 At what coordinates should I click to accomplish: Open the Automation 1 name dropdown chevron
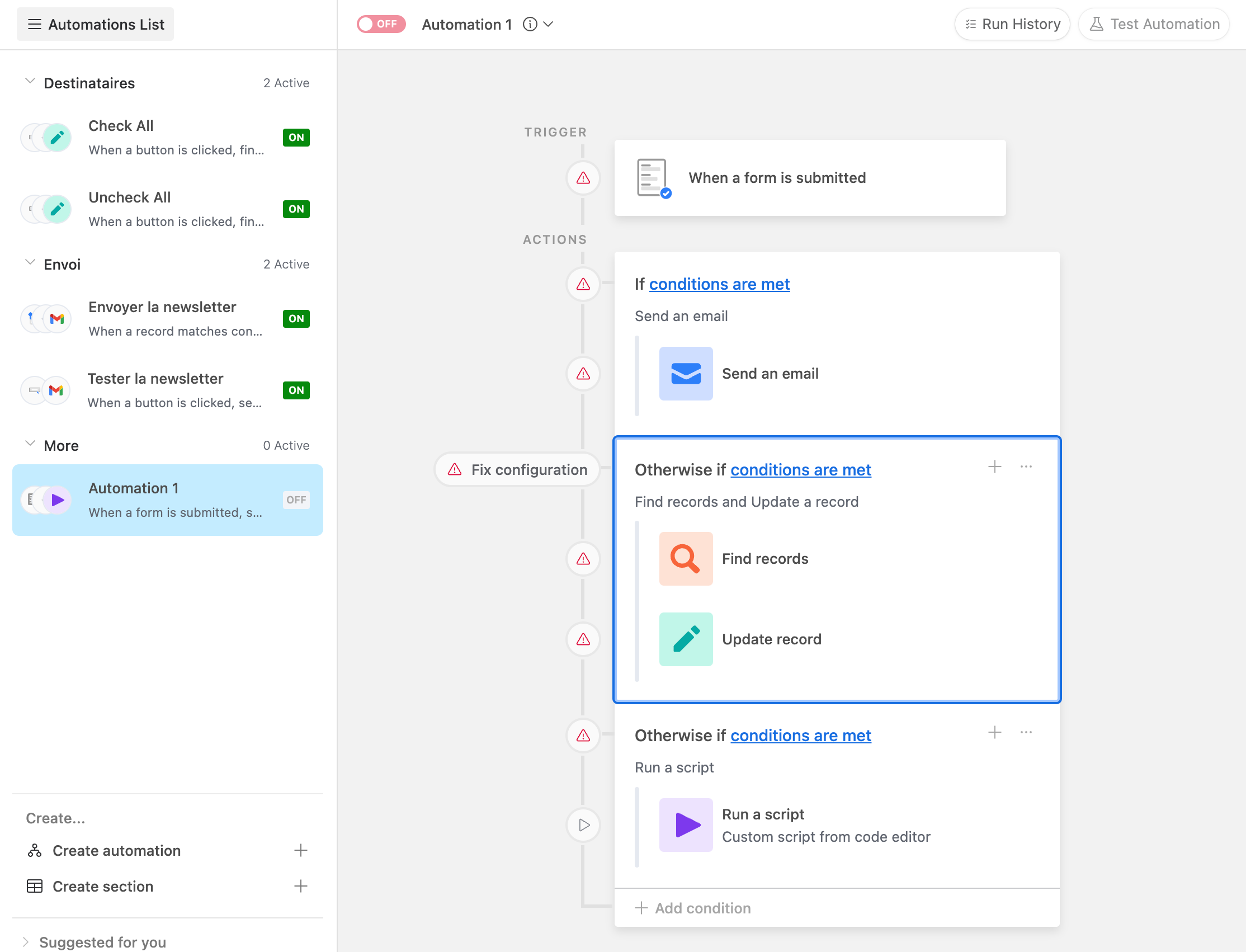pos(549,25)
